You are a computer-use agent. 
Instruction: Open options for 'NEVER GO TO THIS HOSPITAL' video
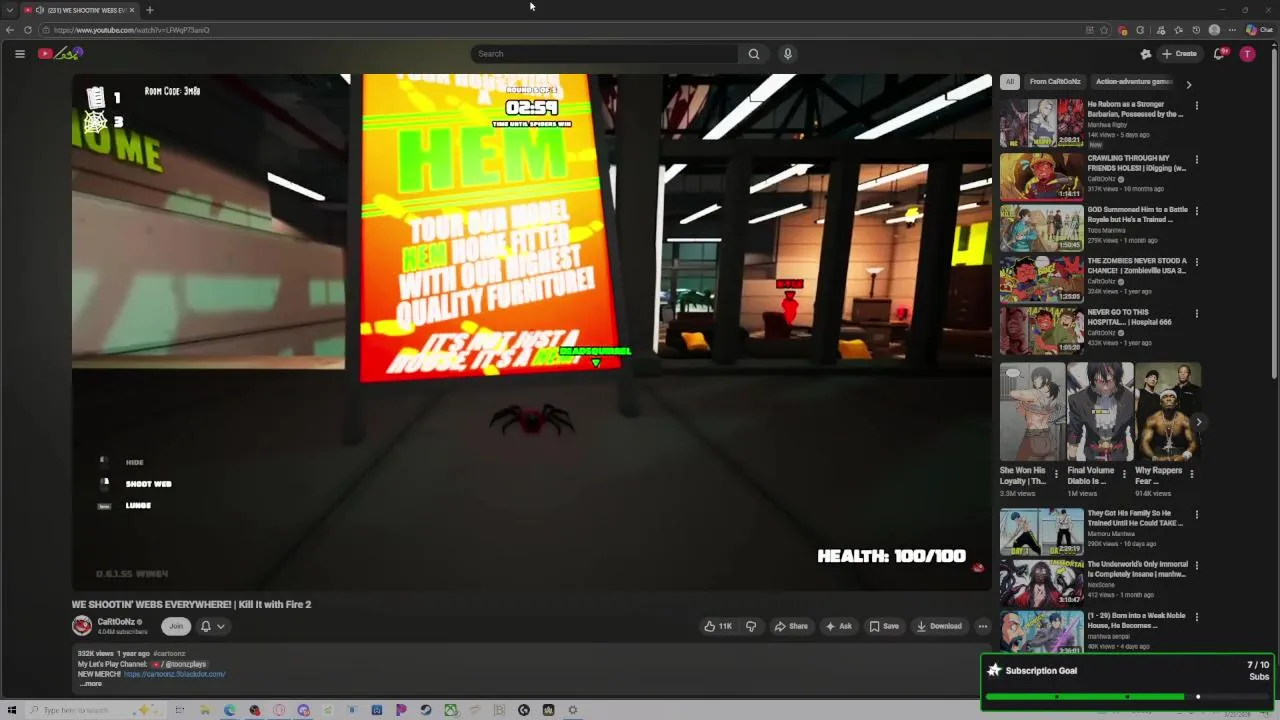coord(1196,313)
